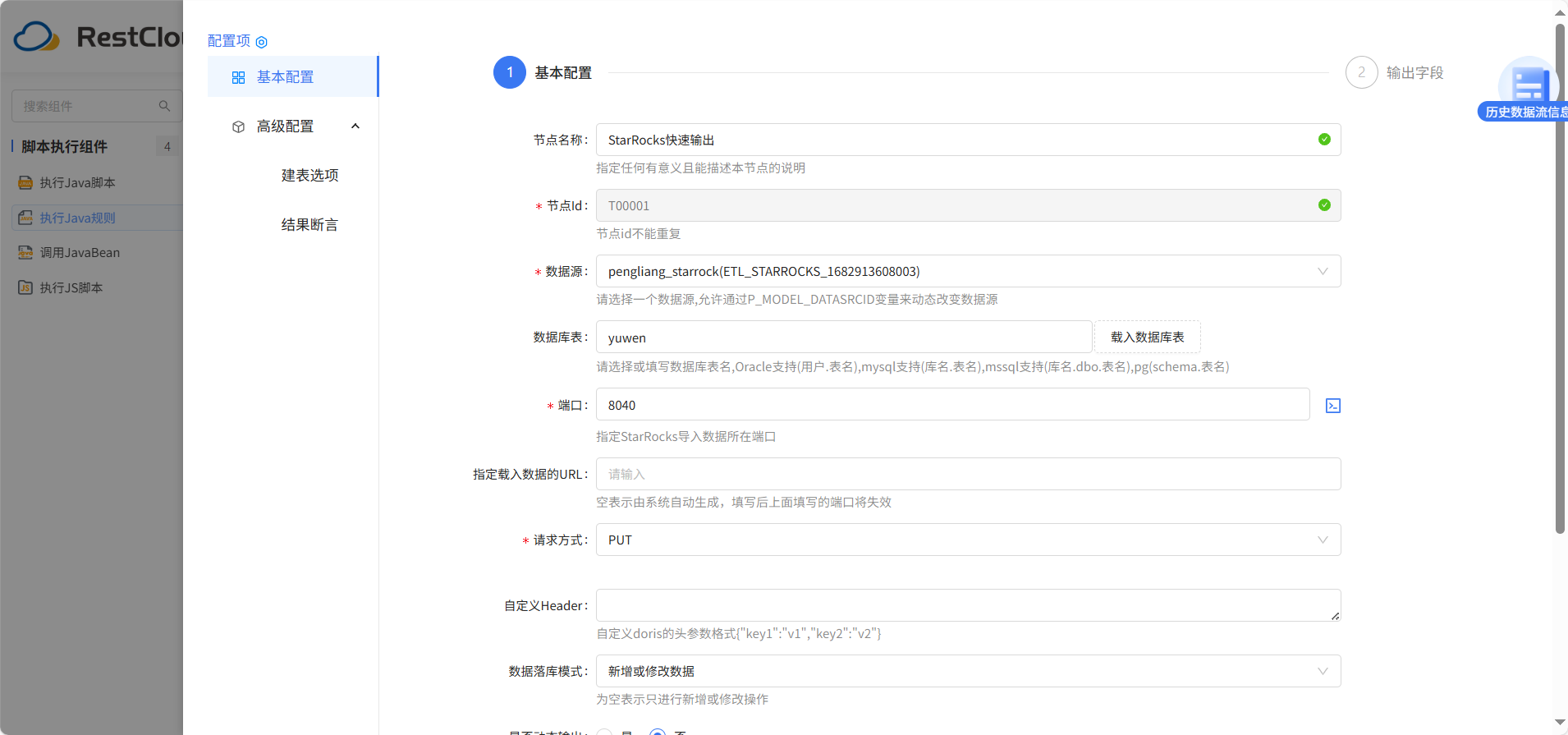Click the 执行JS脚本 component icon

pos(25,288)
